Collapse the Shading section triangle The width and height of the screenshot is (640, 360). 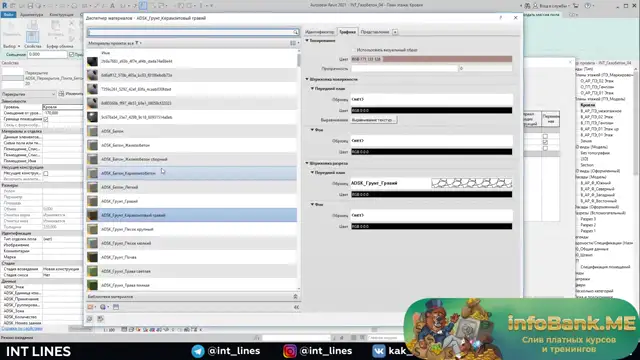click(307, 41)
